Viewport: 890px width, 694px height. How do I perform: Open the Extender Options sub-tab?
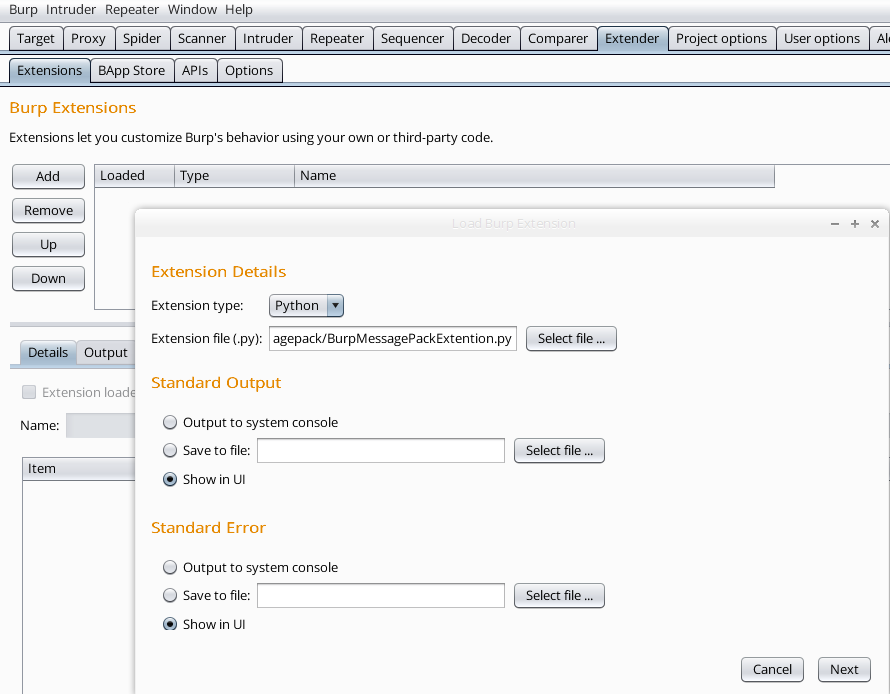point(249,71)
